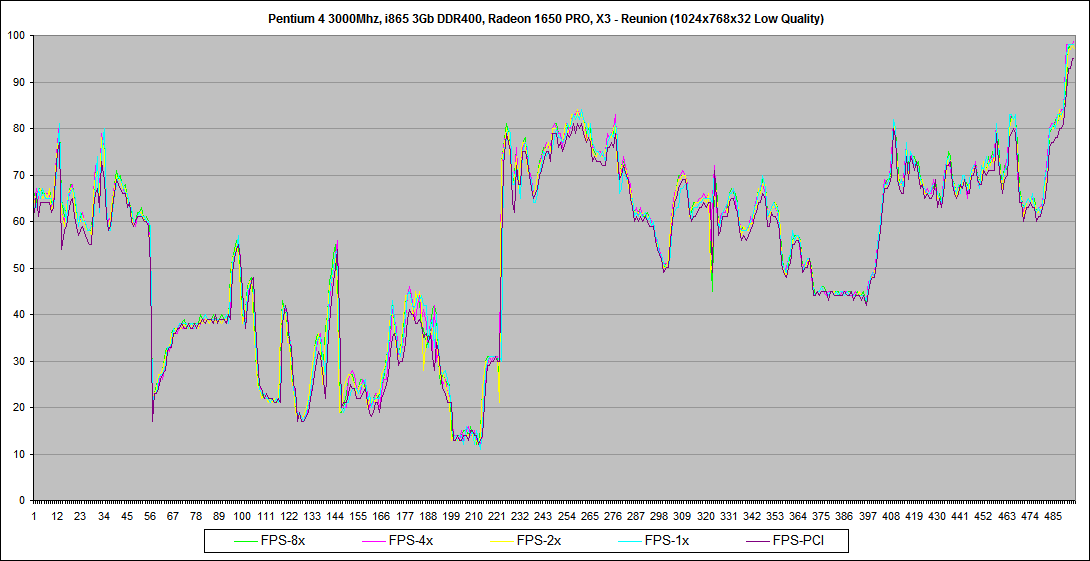
Task: Click the y-axis label 60
Action: tap(19, 222)
